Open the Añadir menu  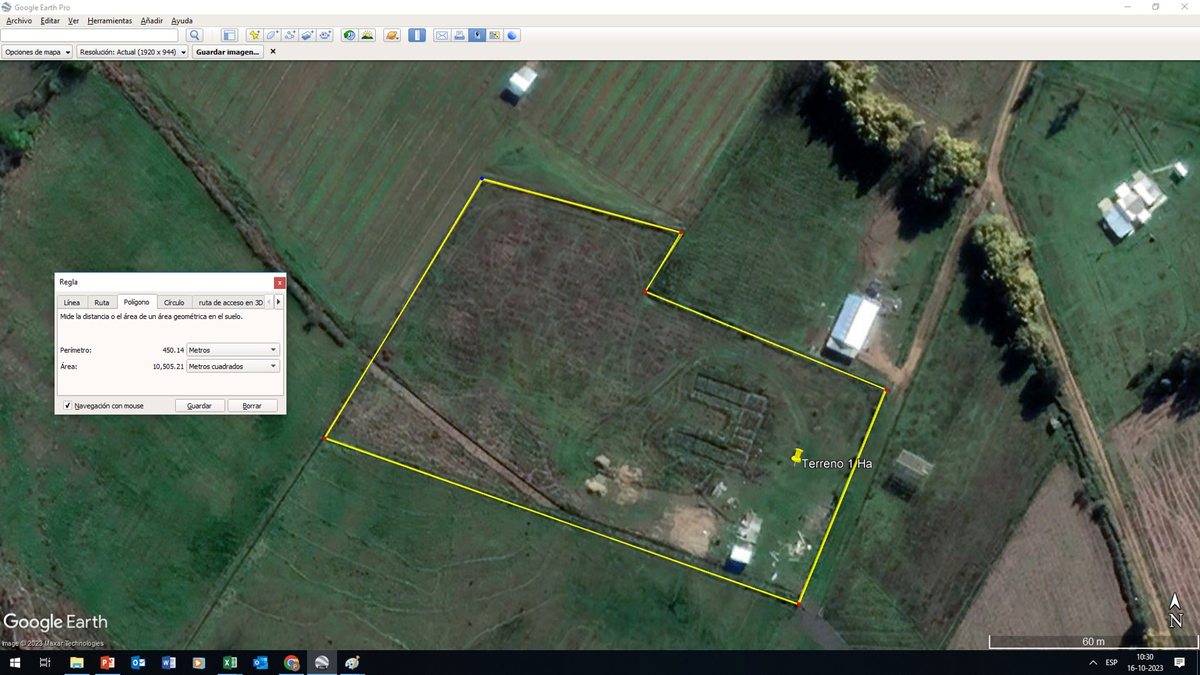tap(152, 21)
